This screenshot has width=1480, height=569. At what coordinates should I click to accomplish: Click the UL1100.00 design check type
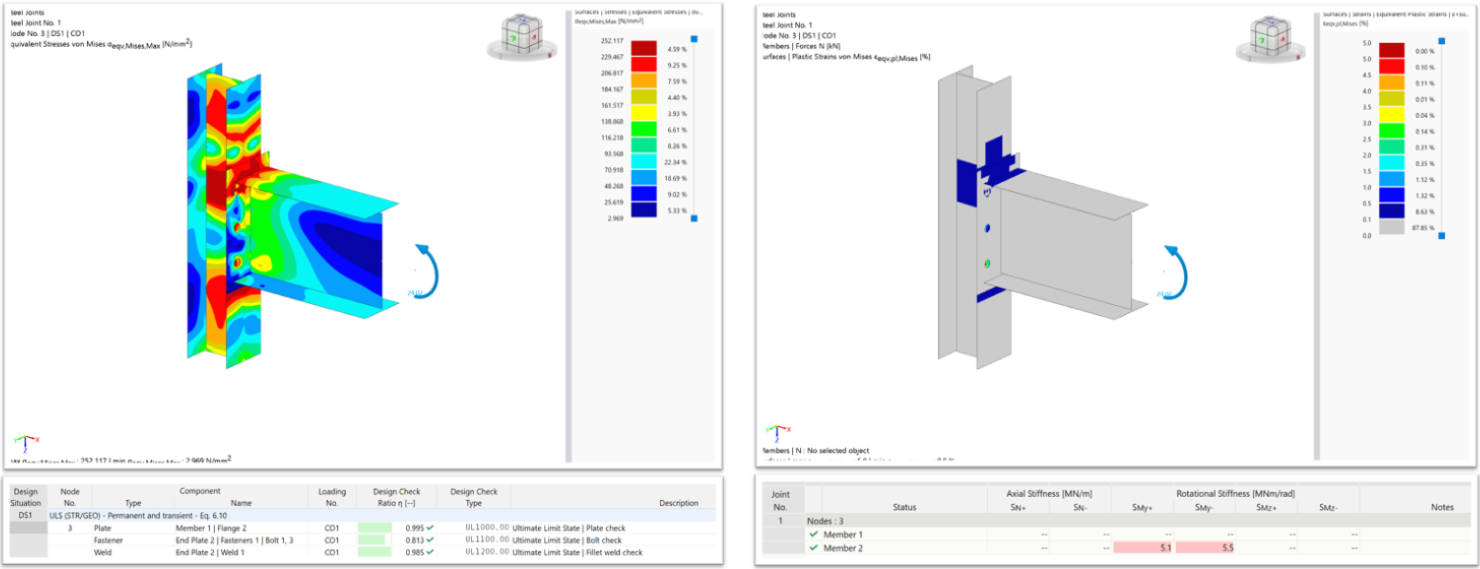488,539
